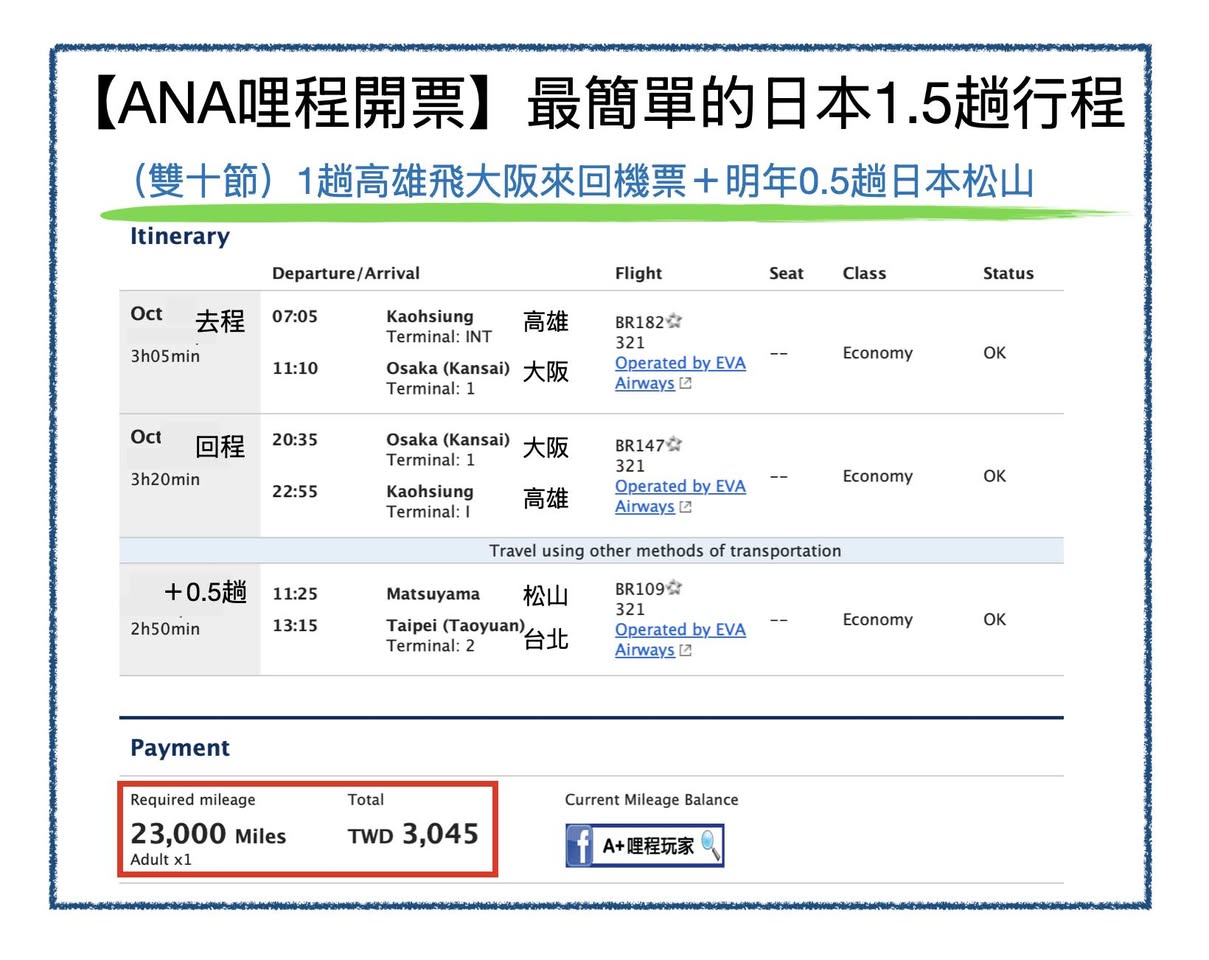Click the Departure/Arrival column header

(345, 273)
